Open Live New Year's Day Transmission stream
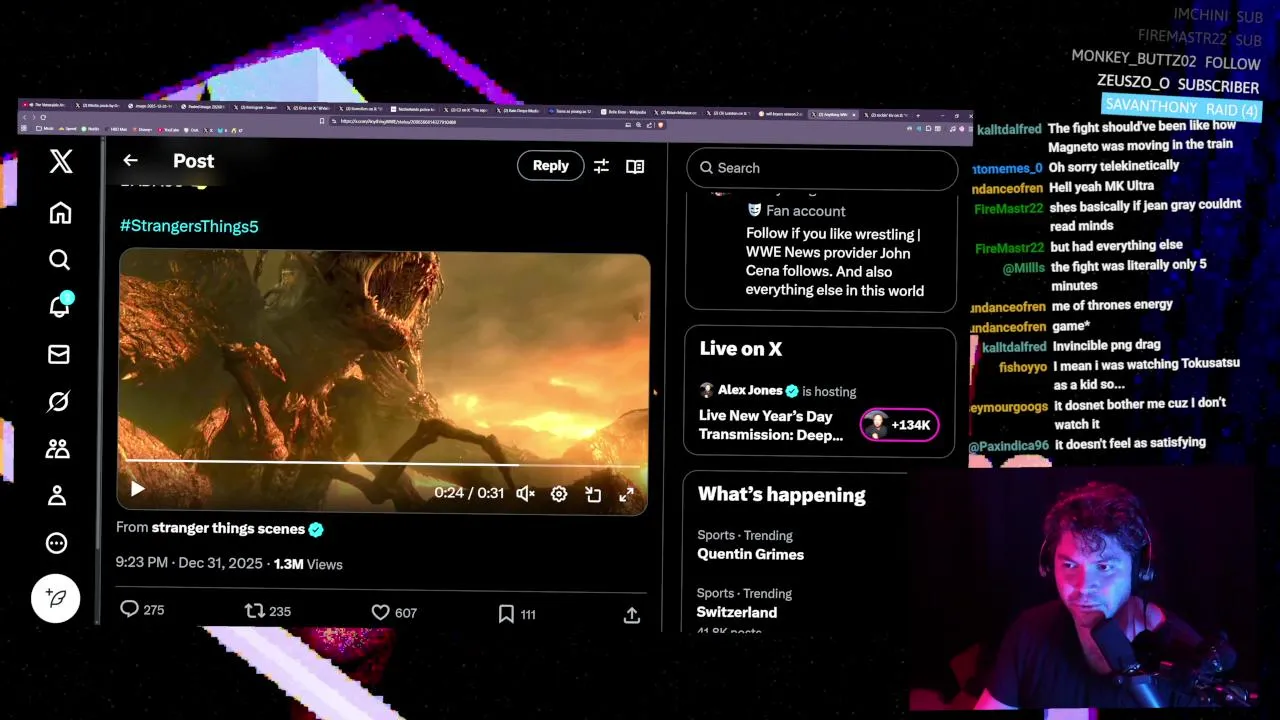This screenshot has height=720, width=1280. pos(771,425)
